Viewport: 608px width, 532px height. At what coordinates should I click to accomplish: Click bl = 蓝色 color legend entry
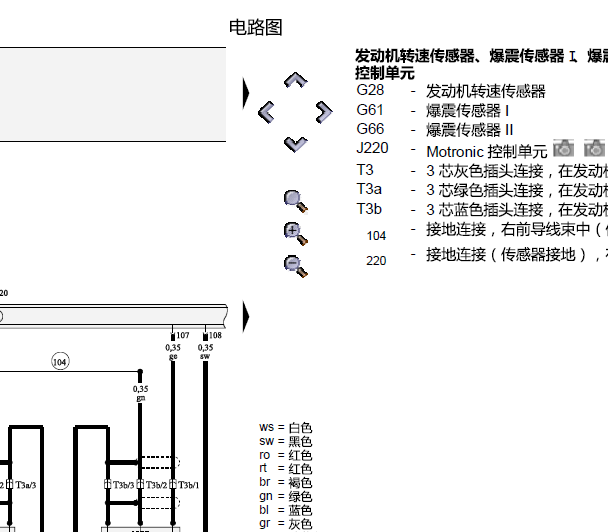(286, 510)
